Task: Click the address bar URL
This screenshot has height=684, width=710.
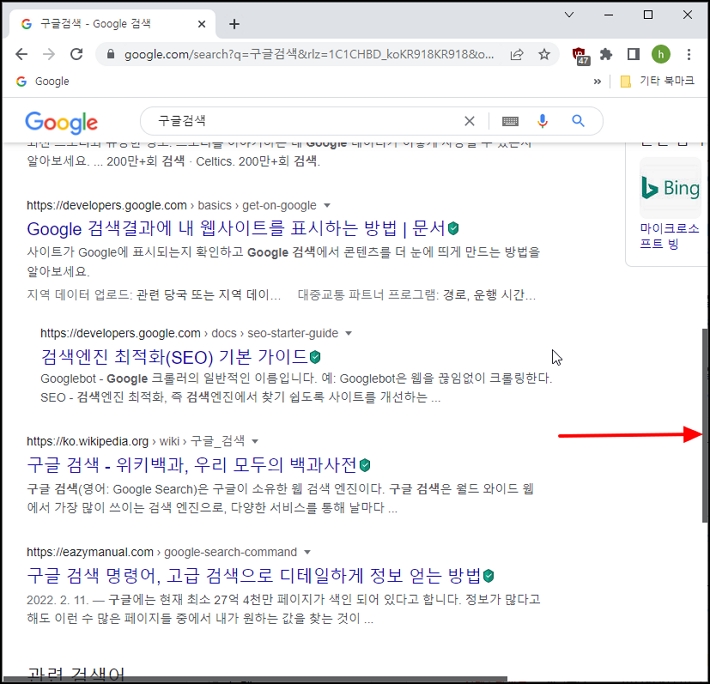Action: click(309, 54)
